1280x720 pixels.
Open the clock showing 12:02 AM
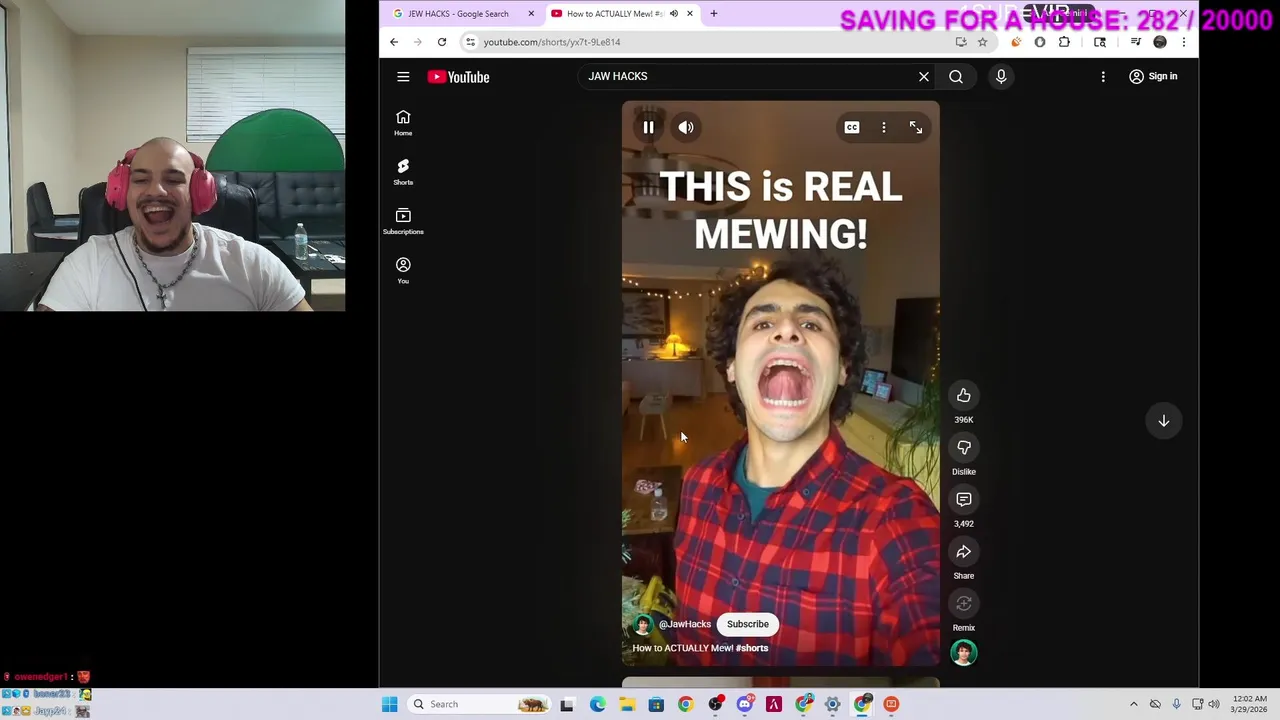(x=1247, y=704)
